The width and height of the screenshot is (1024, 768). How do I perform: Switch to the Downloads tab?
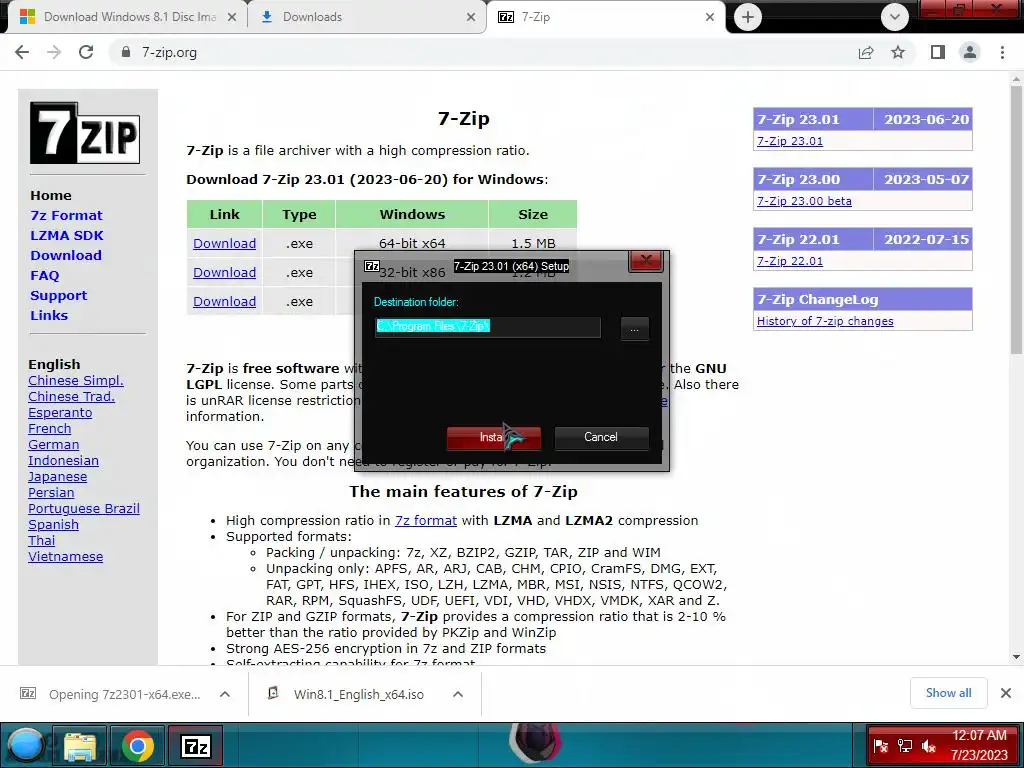pos(366,17)
